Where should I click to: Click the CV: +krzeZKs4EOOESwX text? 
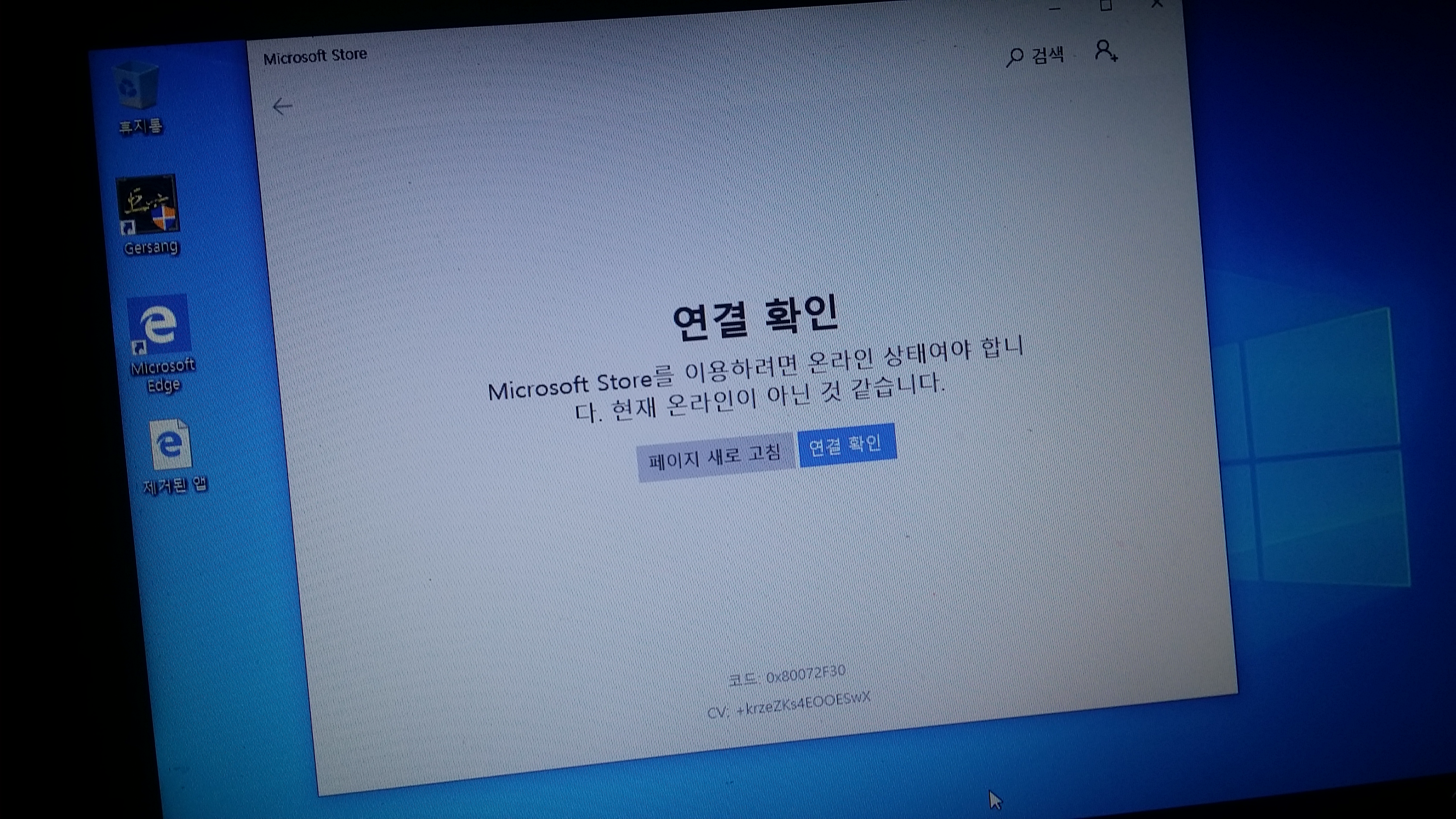coord(789,705)
